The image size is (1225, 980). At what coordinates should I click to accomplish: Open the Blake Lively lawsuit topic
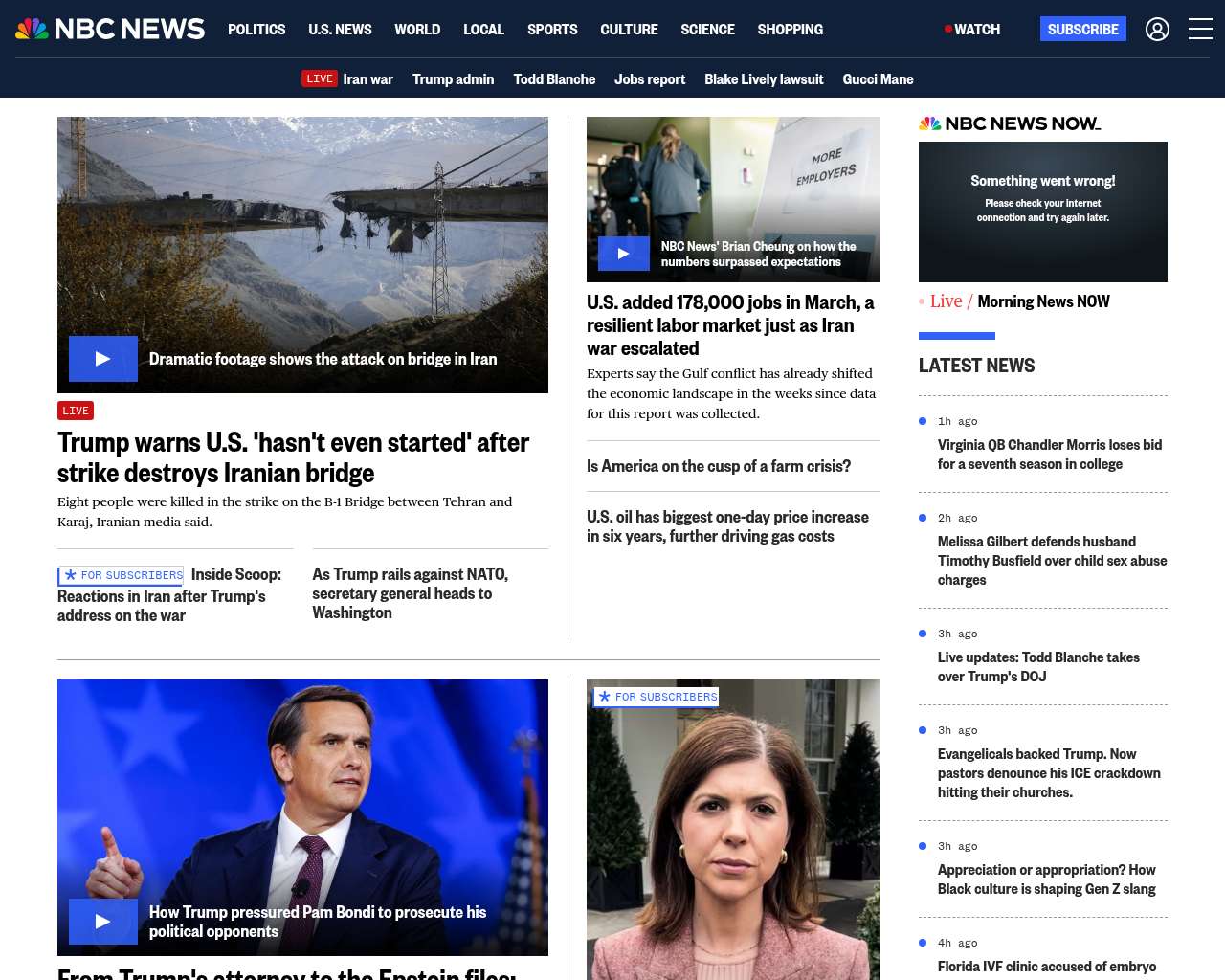[763, 79]
